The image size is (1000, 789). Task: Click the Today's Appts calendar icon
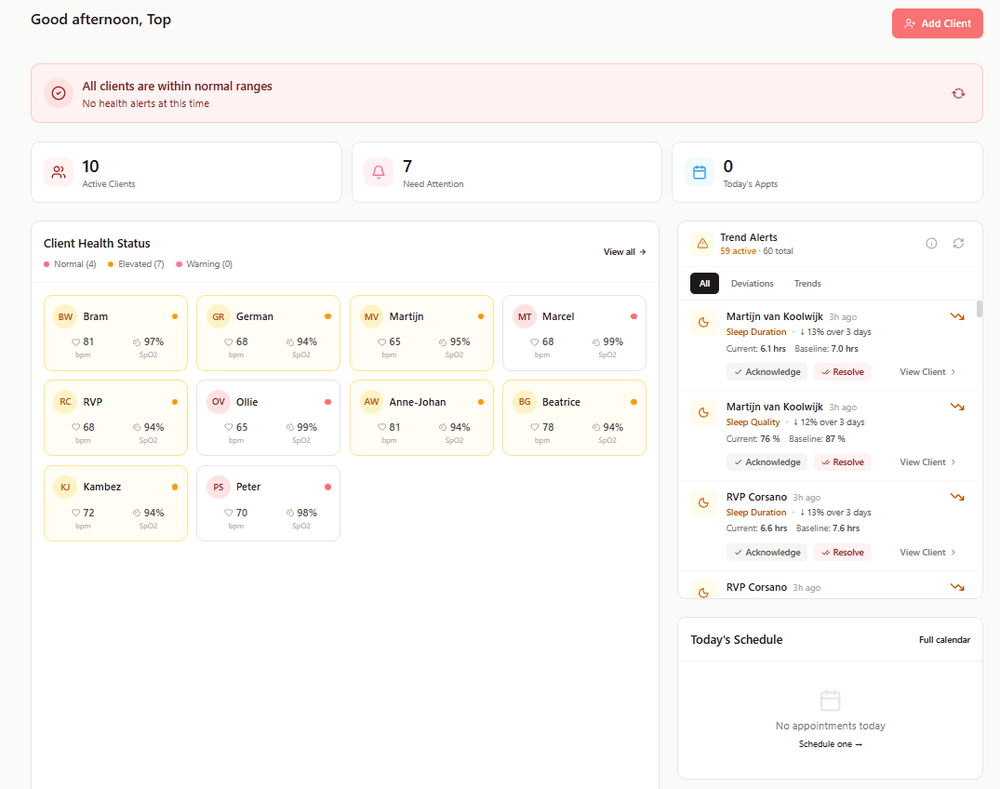click(x=698, y=171)
